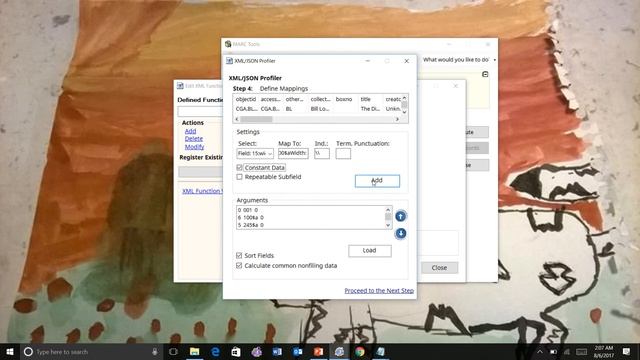Click the Add button in Settings
The width and height of the screenshot is (640, 360).
[377, 181]
